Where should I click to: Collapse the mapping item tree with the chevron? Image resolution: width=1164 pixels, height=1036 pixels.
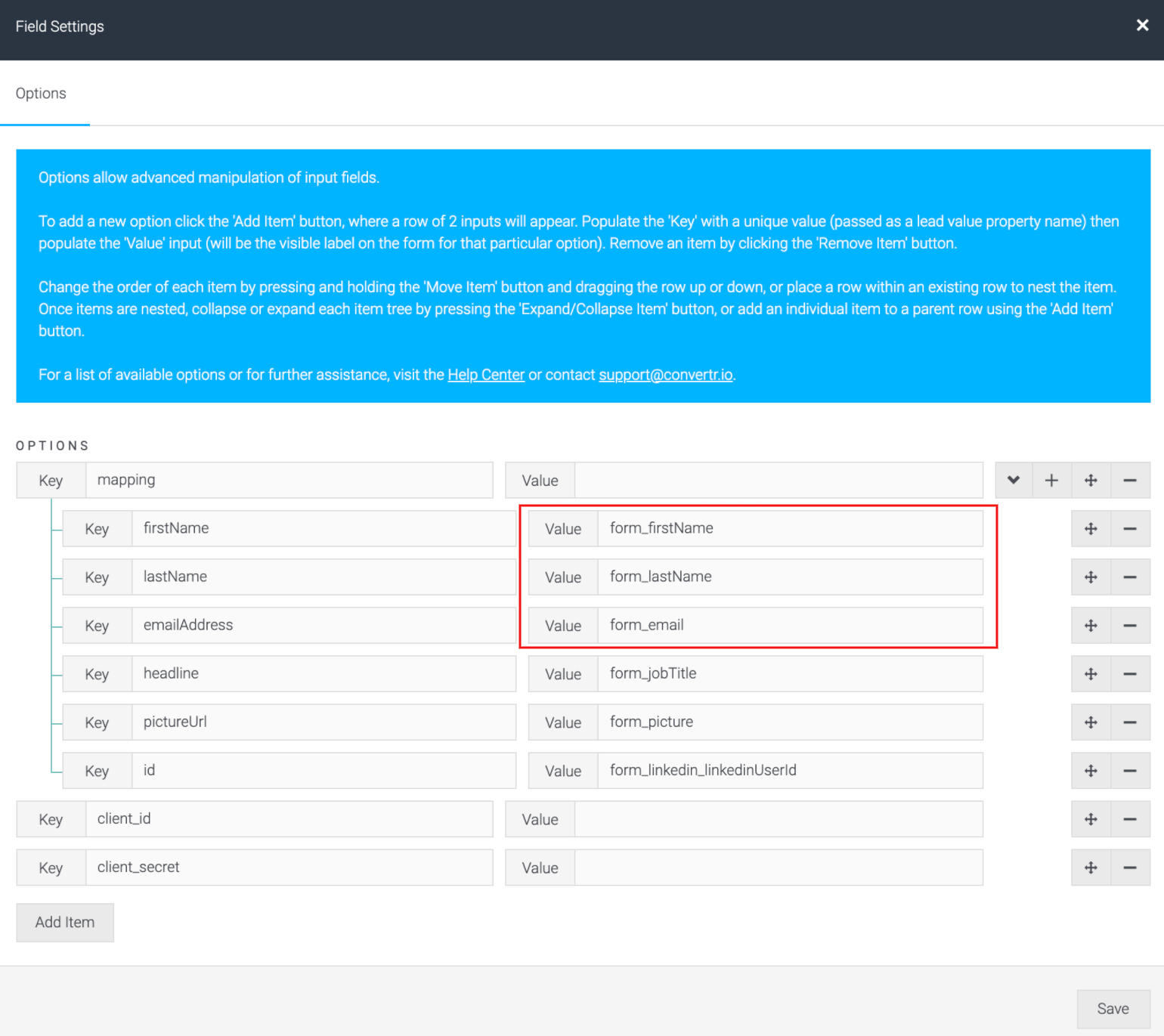click(1013, 480)
